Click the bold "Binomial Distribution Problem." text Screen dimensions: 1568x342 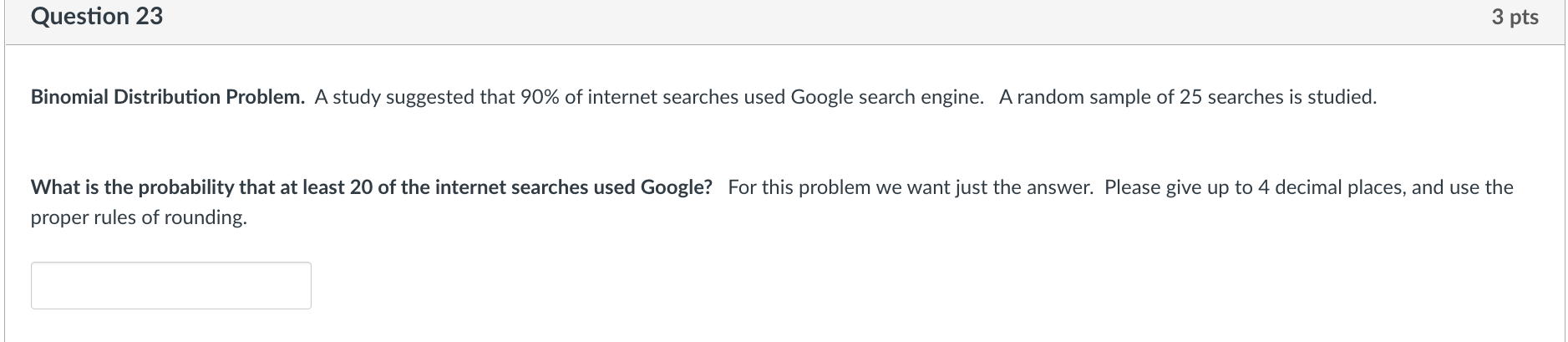coord(168,97)
